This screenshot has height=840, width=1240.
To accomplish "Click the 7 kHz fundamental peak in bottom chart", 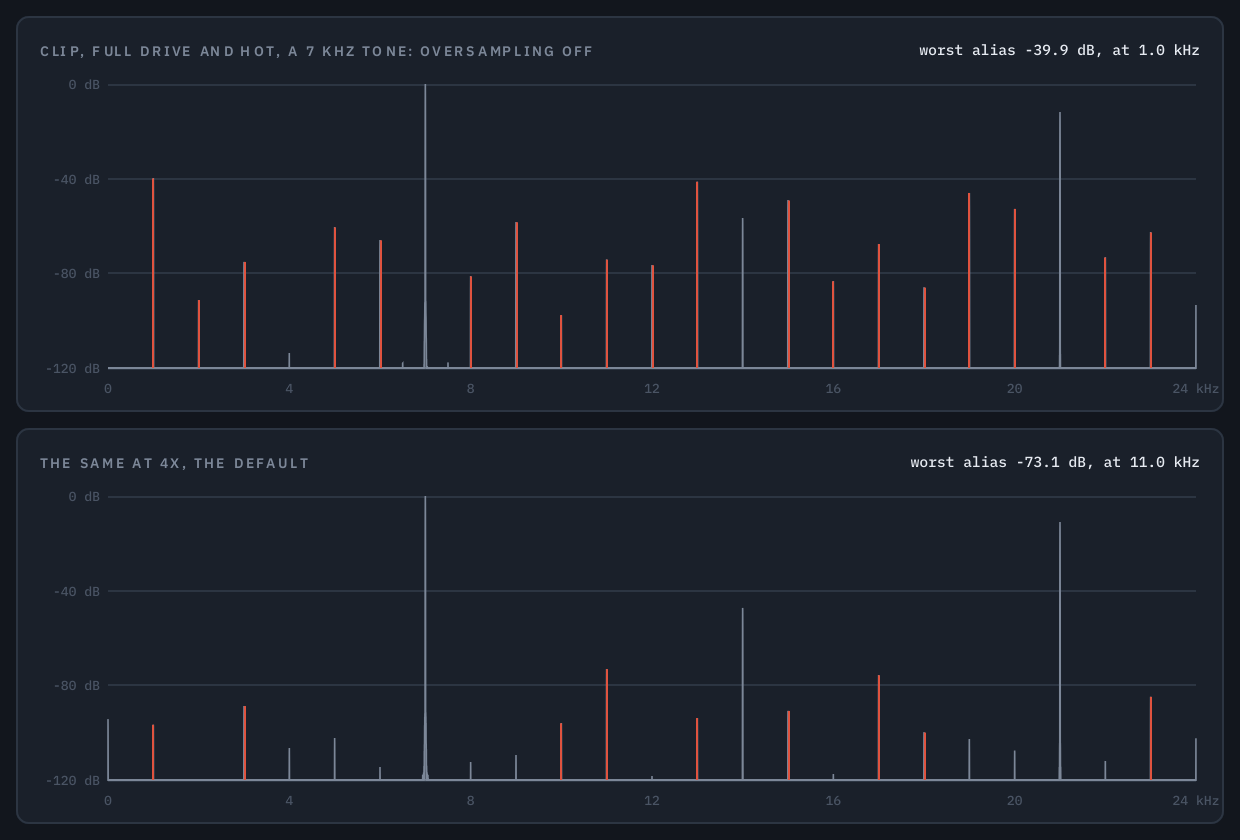I will (x=425, y=638).
